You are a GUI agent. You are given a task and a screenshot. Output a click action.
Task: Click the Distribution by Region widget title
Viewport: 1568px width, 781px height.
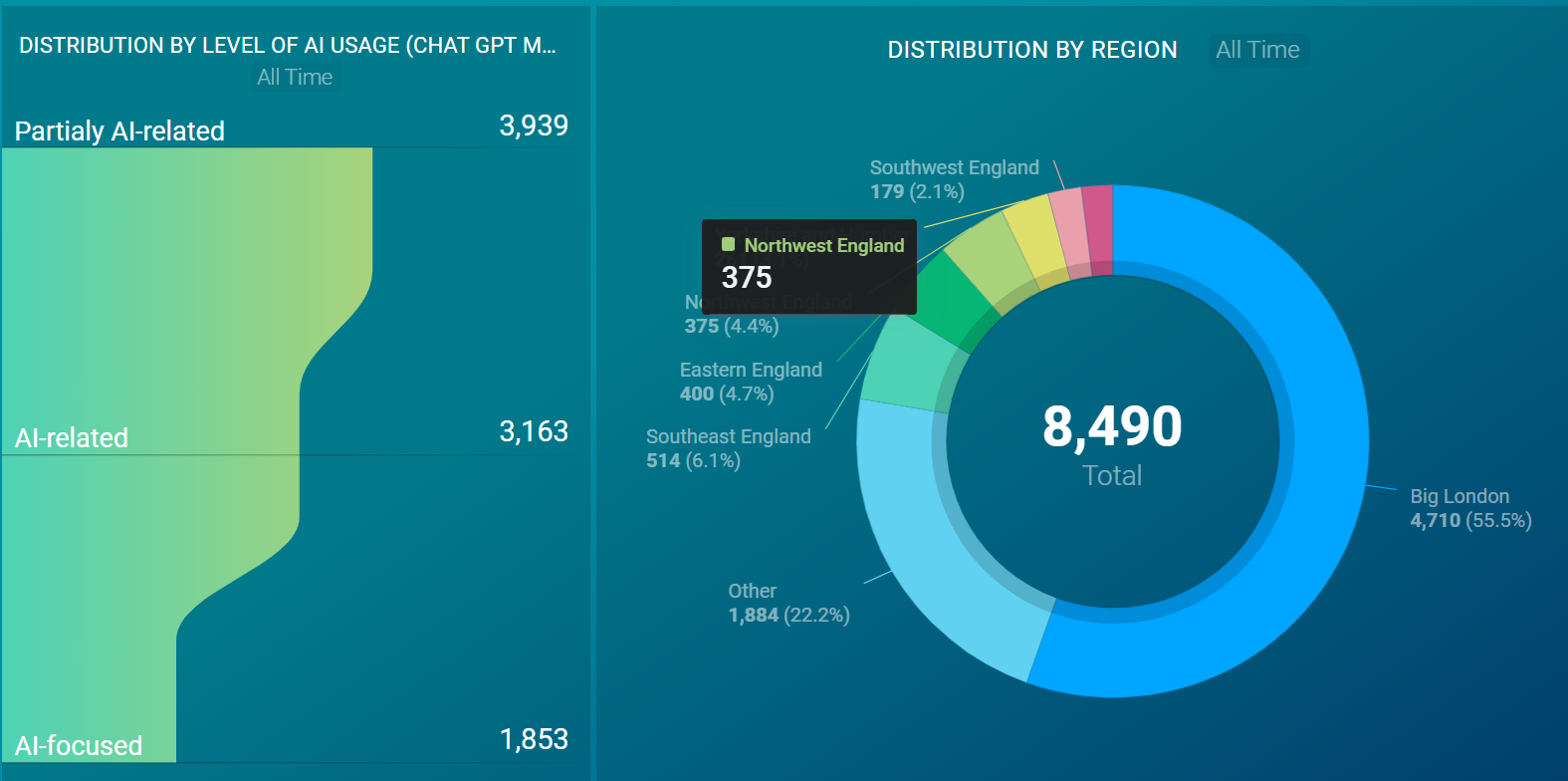tap(1031, 50)
